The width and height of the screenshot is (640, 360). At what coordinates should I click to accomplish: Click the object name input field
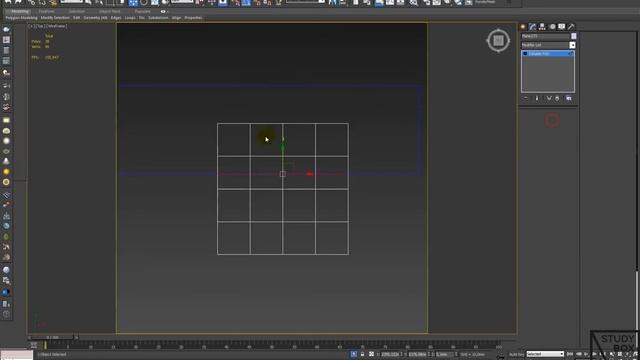545,36
